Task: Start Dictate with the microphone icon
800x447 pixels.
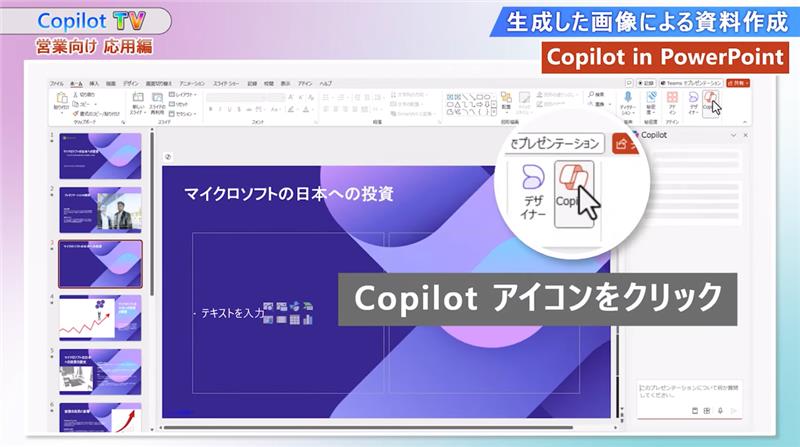Action: point(628,102)
